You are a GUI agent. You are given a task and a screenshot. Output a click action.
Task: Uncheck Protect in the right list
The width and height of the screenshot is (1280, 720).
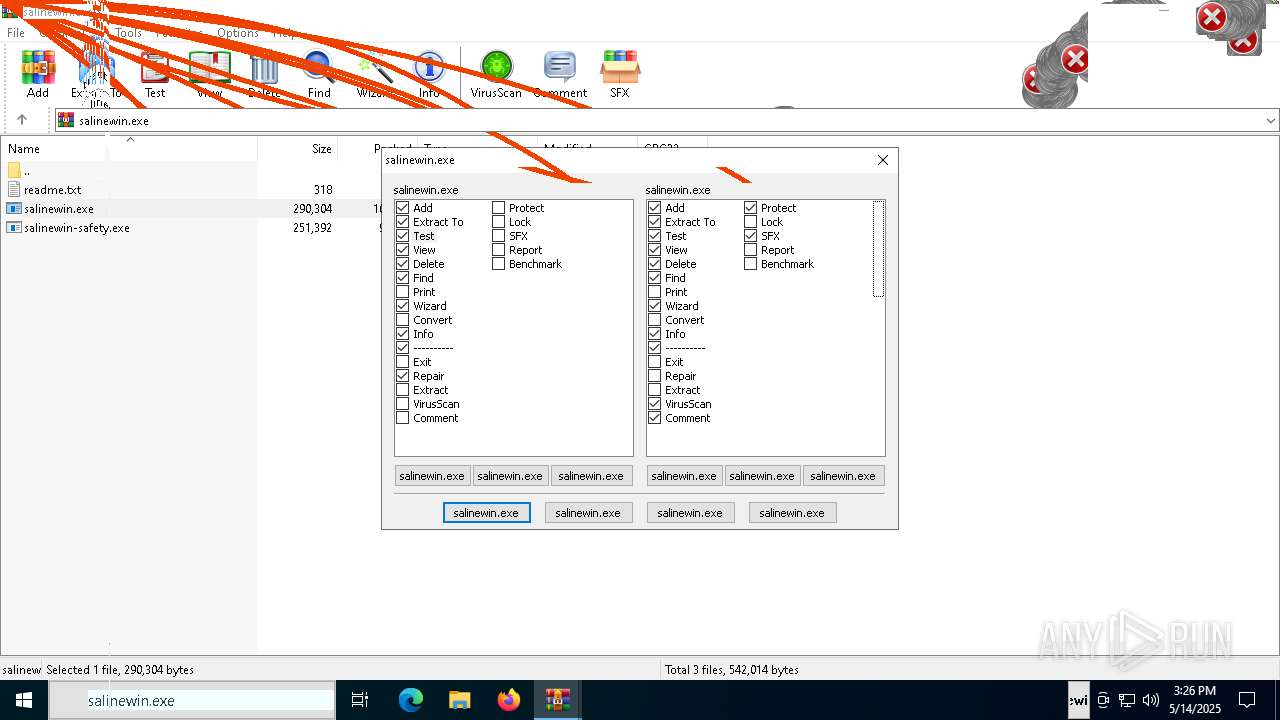pyautogui.click(x=751, y=208)
